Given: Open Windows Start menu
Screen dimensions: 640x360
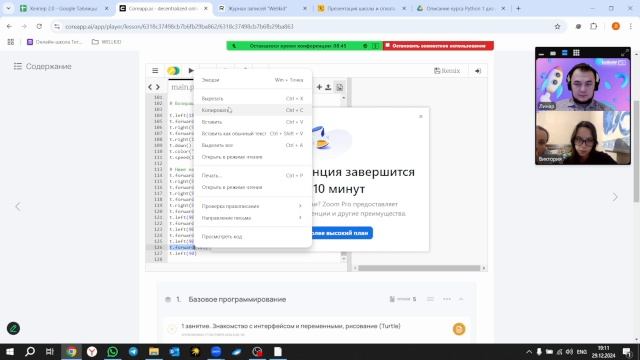Looking at the screenshot, I should (10, 351).
